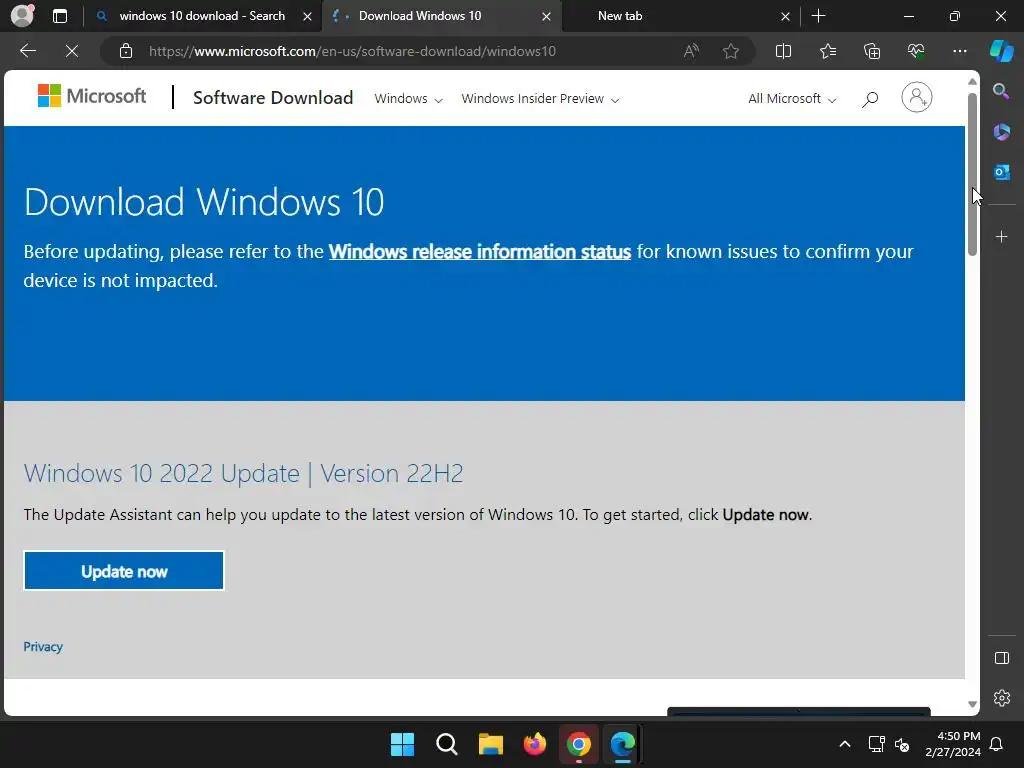Open sidebar Search icon
Screen dimensions: 1024x768
click(x=1001, y=91)
